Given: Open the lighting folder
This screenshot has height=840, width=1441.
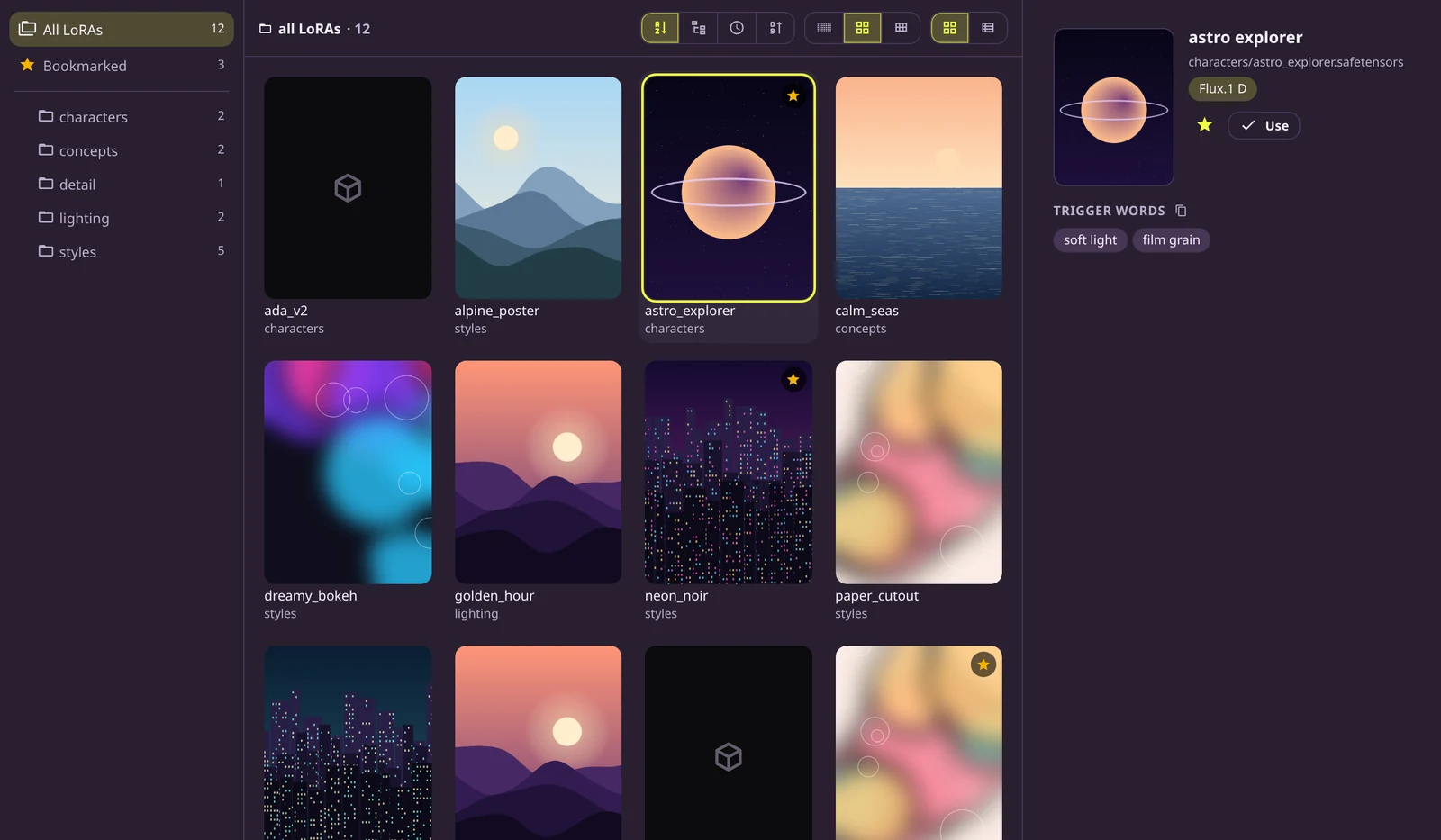Looking at the screenshot, I should pyautogui.click(x=131, y=218).
